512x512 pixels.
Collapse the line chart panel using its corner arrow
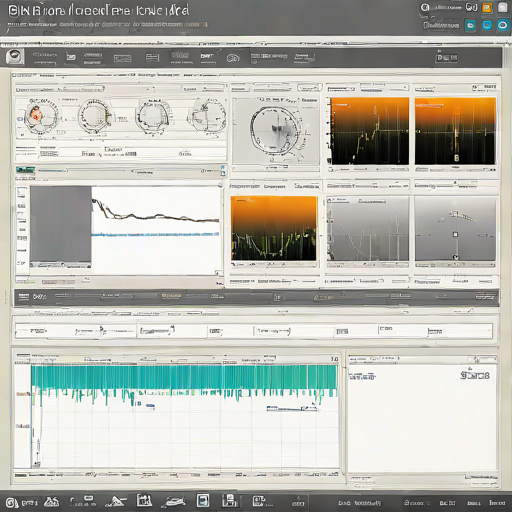(x=220, y=185)
